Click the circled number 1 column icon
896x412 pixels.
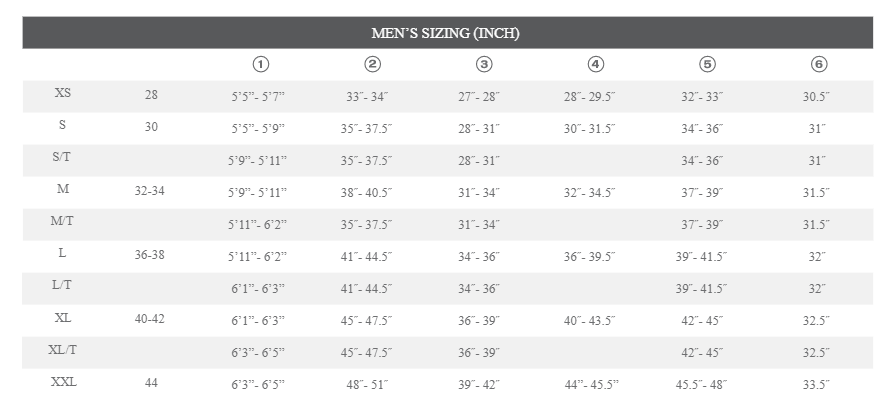(x=260, y=64)
